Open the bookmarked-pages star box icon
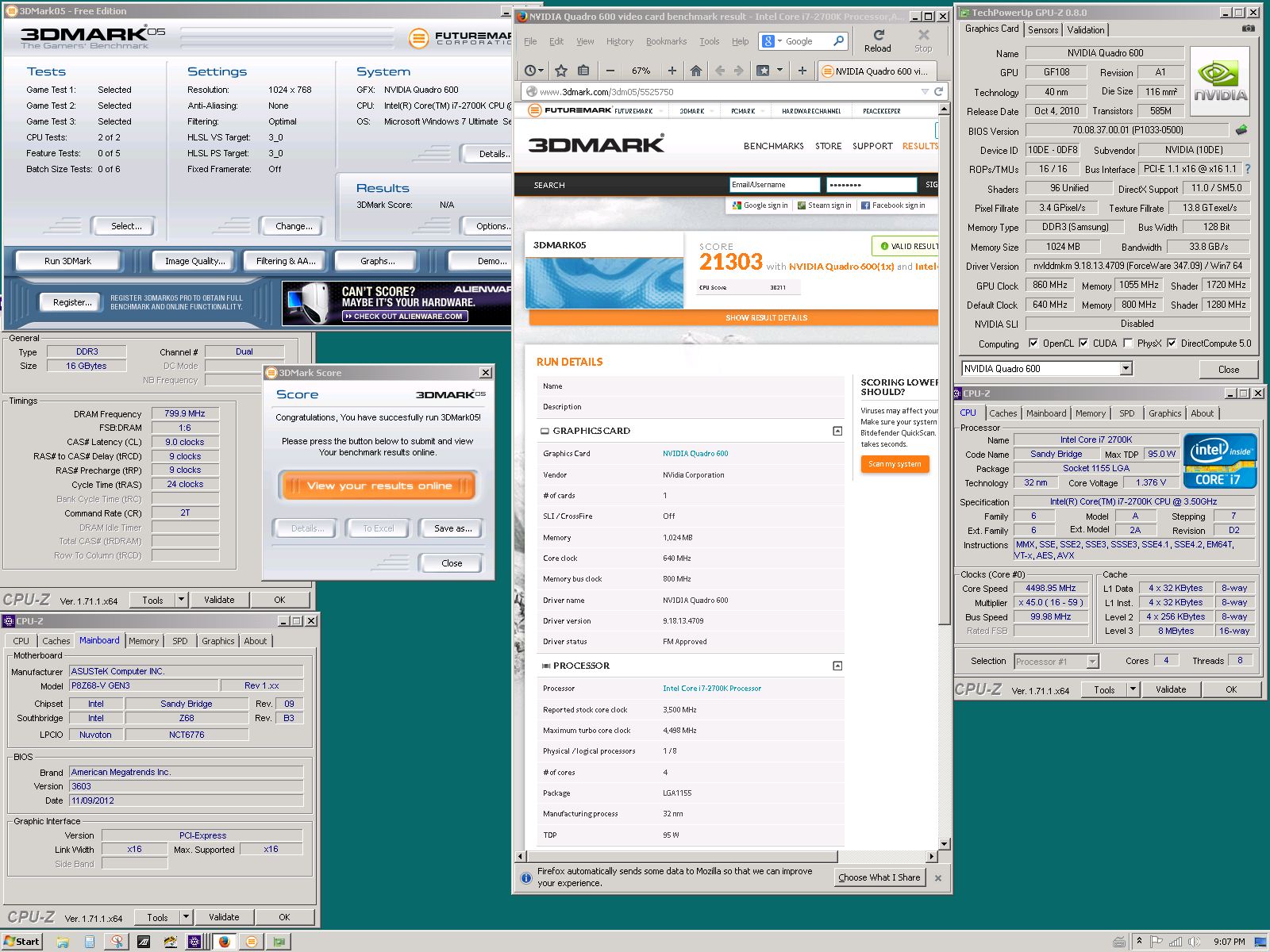 (x=764, y=71)
